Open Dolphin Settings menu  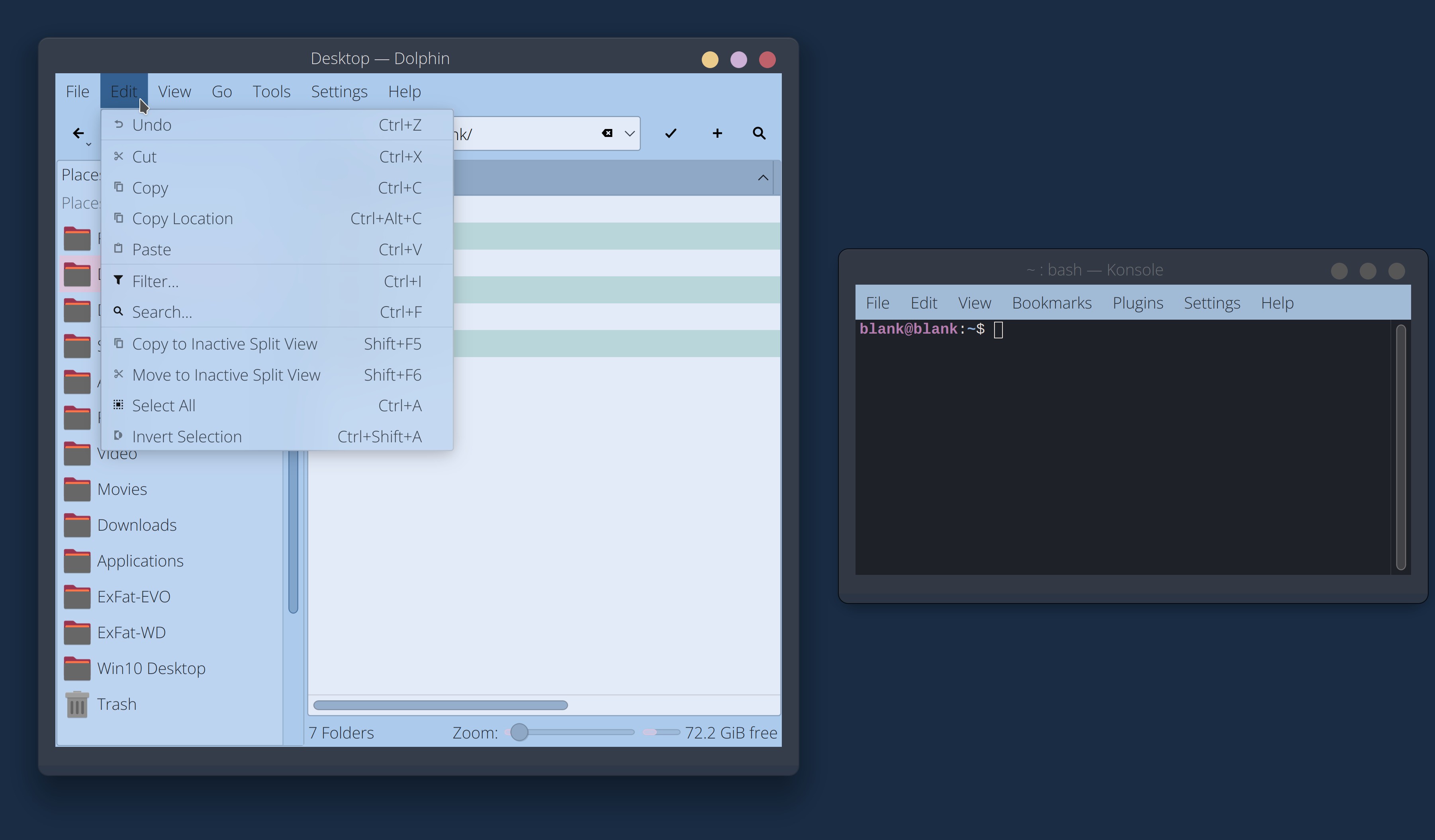(x=339, y=91)
